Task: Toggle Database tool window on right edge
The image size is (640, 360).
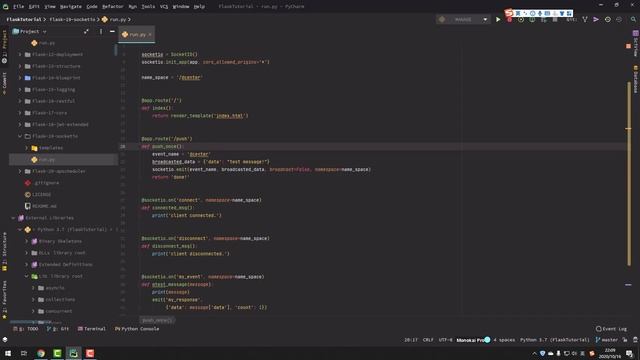Action: [x=636, y=79]
